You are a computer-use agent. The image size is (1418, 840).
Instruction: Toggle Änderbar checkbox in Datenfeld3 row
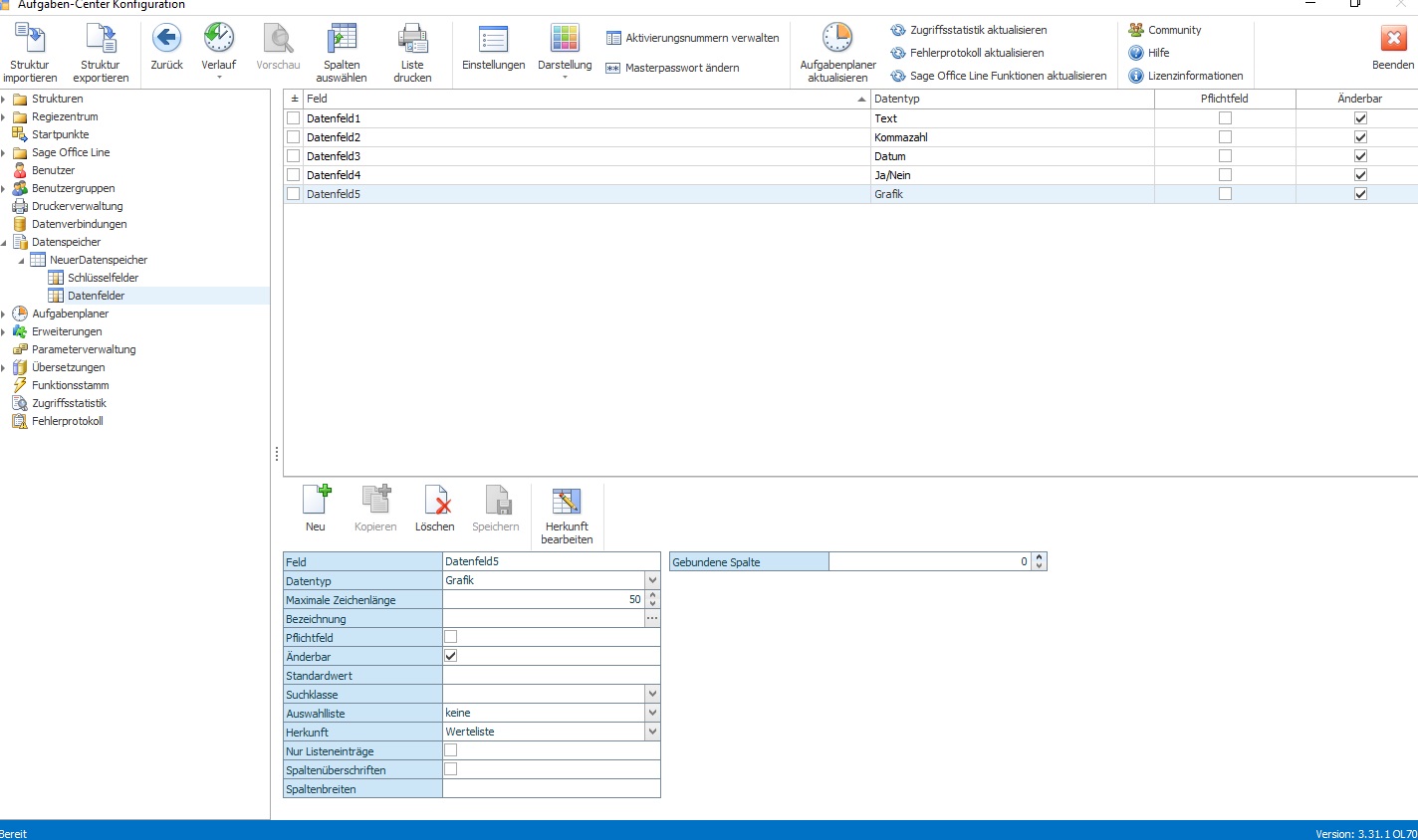pyautogui.click(x=1360, y=155)
